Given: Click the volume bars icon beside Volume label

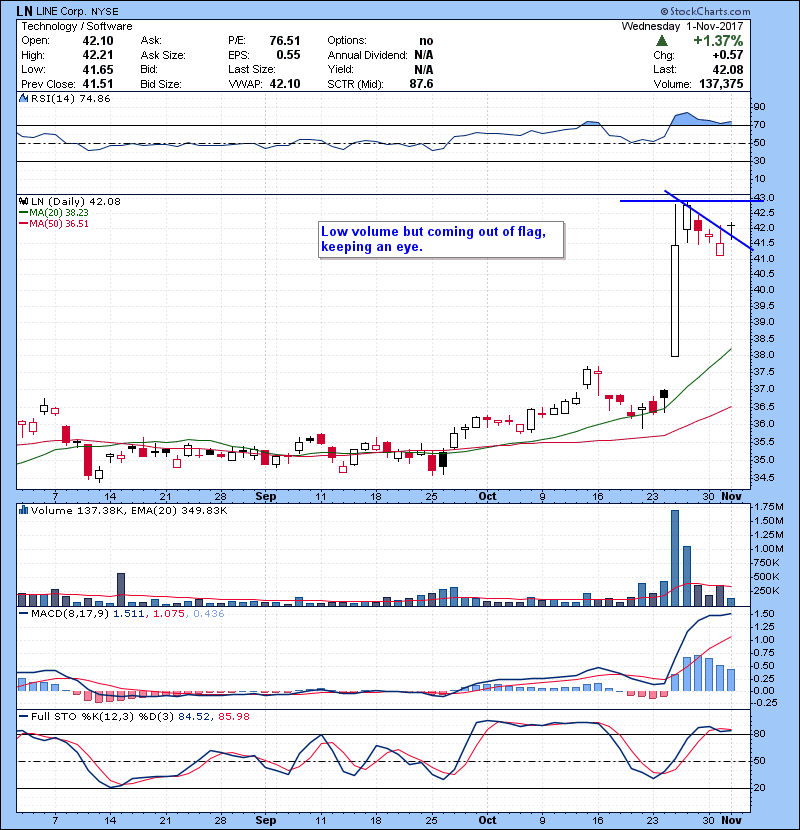Looking at the screenshot, I should 23,510.
